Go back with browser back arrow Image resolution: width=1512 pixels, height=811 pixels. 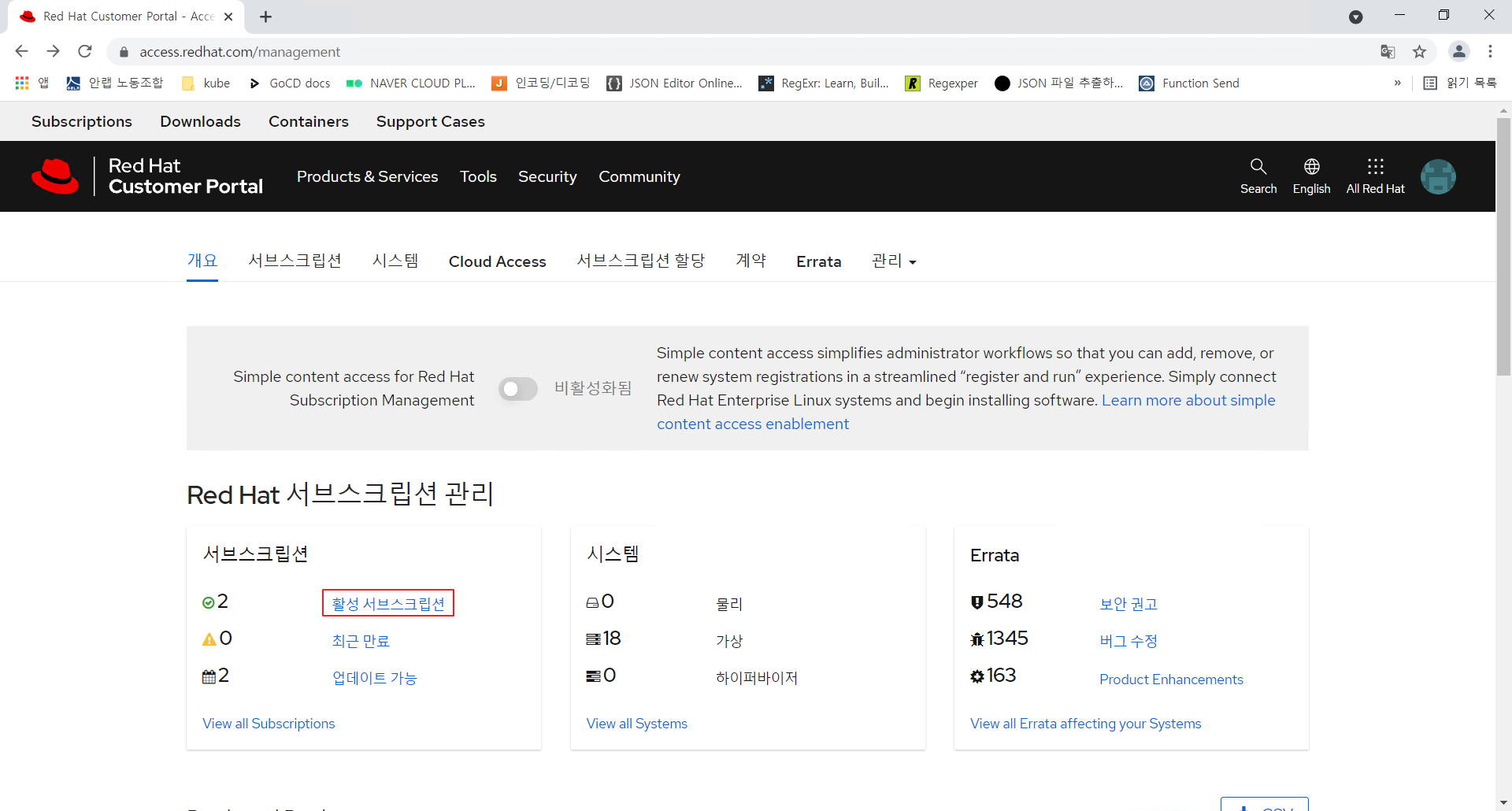point(21,51)
